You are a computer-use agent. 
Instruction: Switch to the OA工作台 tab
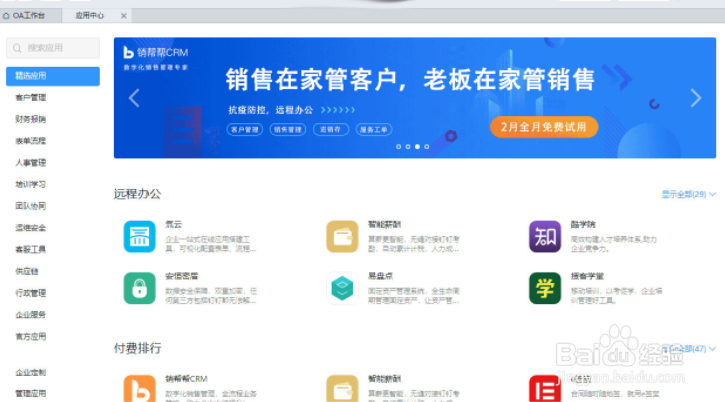31,16
